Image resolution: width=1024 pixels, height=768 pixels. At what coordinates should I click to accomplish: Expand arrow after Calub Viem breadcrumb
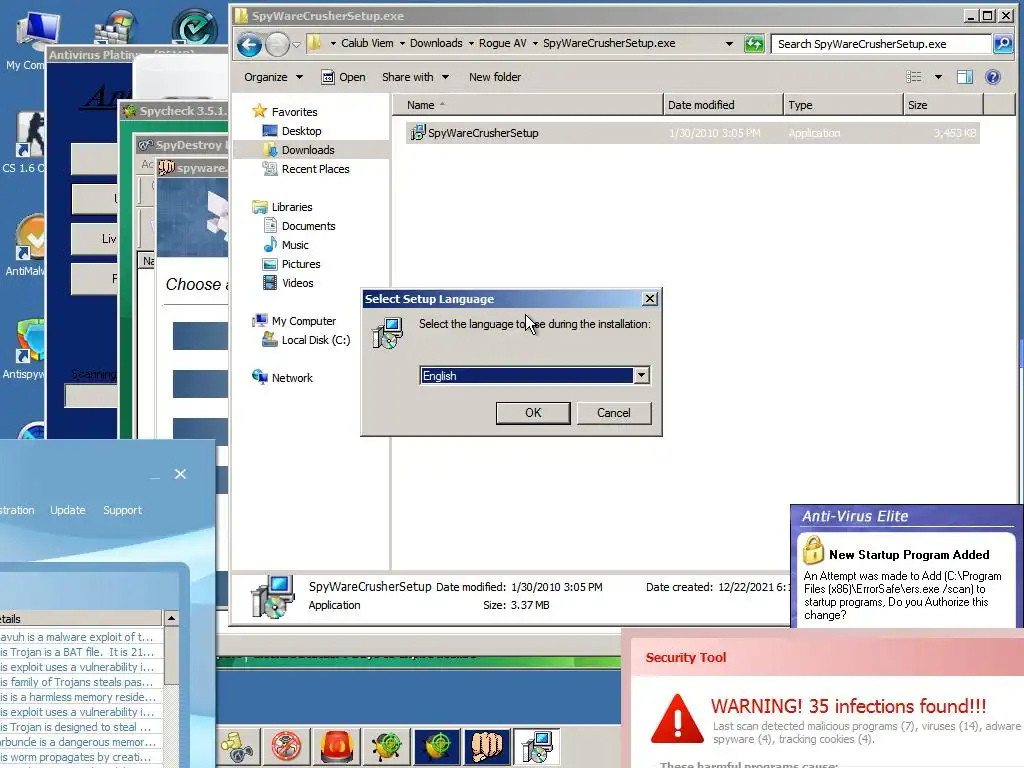402,44
